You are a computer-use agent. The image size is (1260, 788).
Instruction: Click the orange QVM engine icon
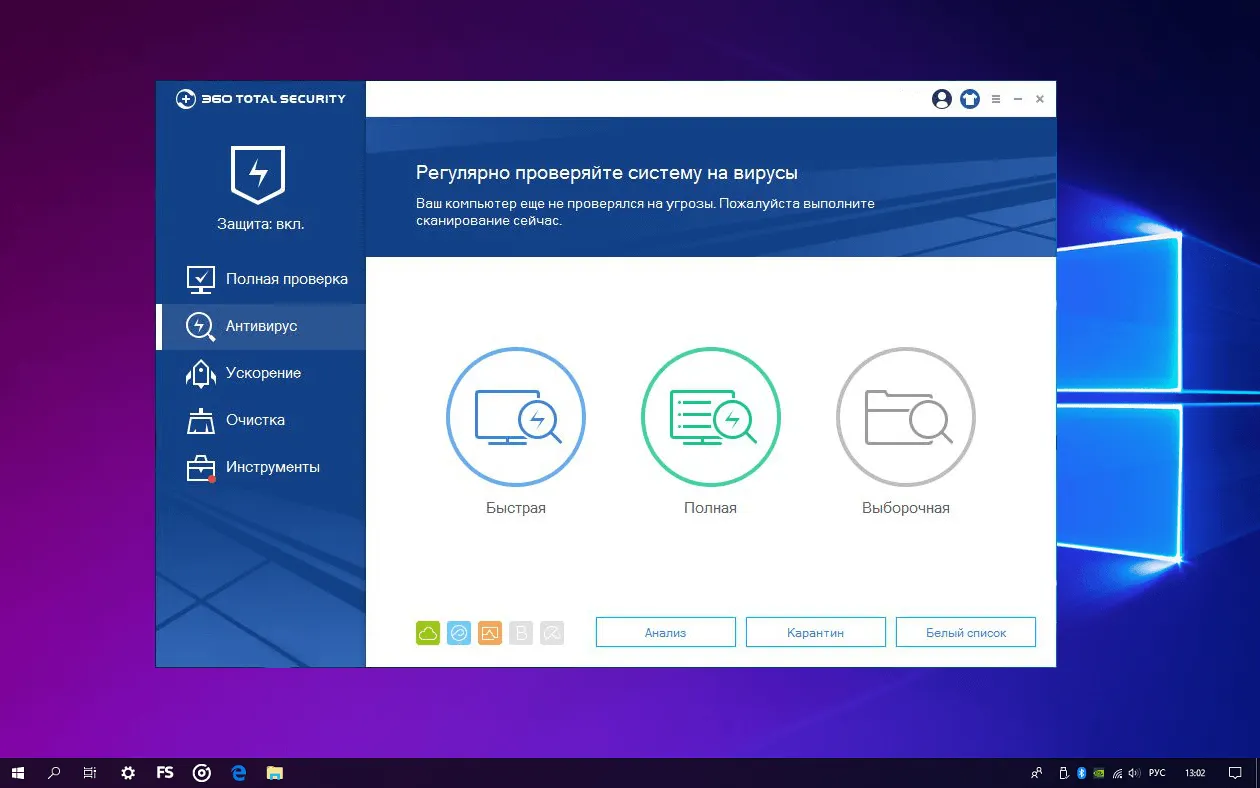click(x=490, y=632)
